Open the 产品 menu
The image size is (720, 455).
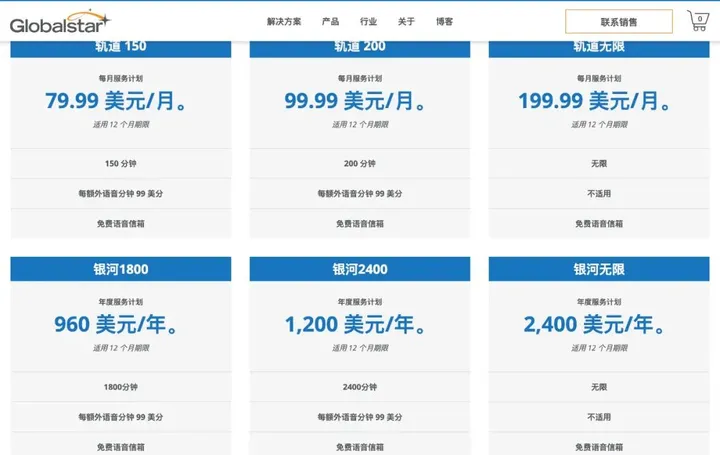[330, 22]
